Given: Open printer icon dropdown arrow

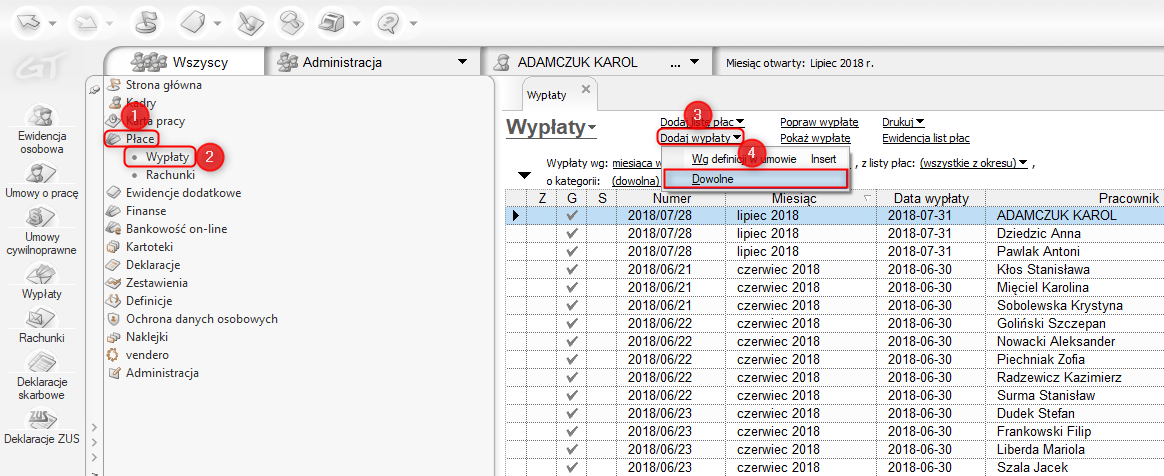Looking at the screenshot, I should click(354, 23).
